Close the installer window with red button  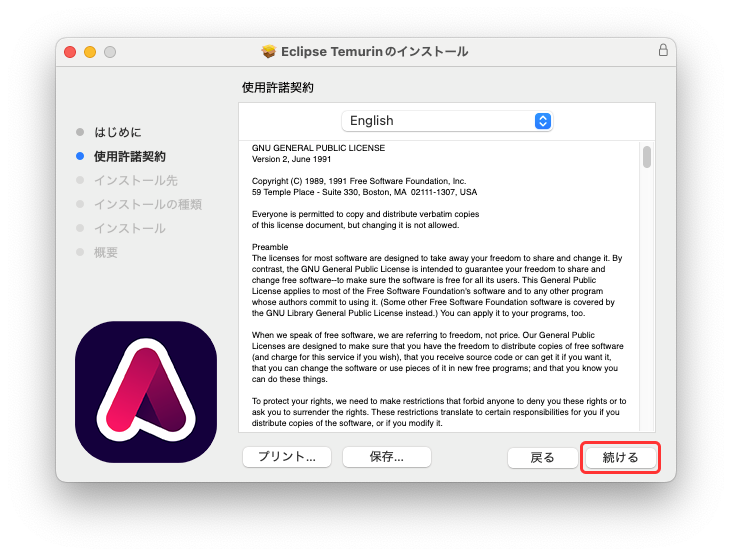pyautogui.click(x=70, y=52)
